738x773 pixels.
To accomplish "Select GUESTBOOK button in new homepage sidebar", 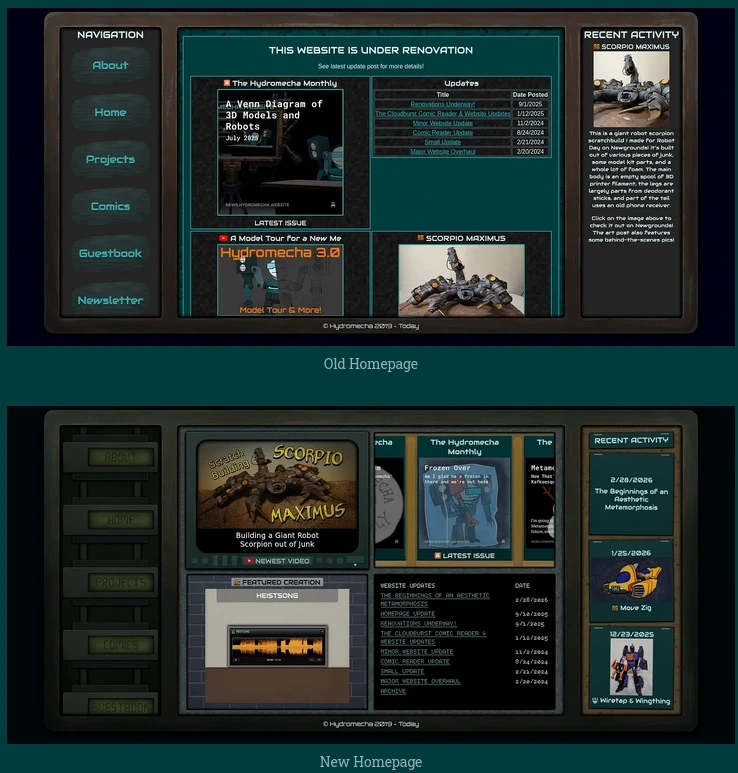I will [121, 707].
